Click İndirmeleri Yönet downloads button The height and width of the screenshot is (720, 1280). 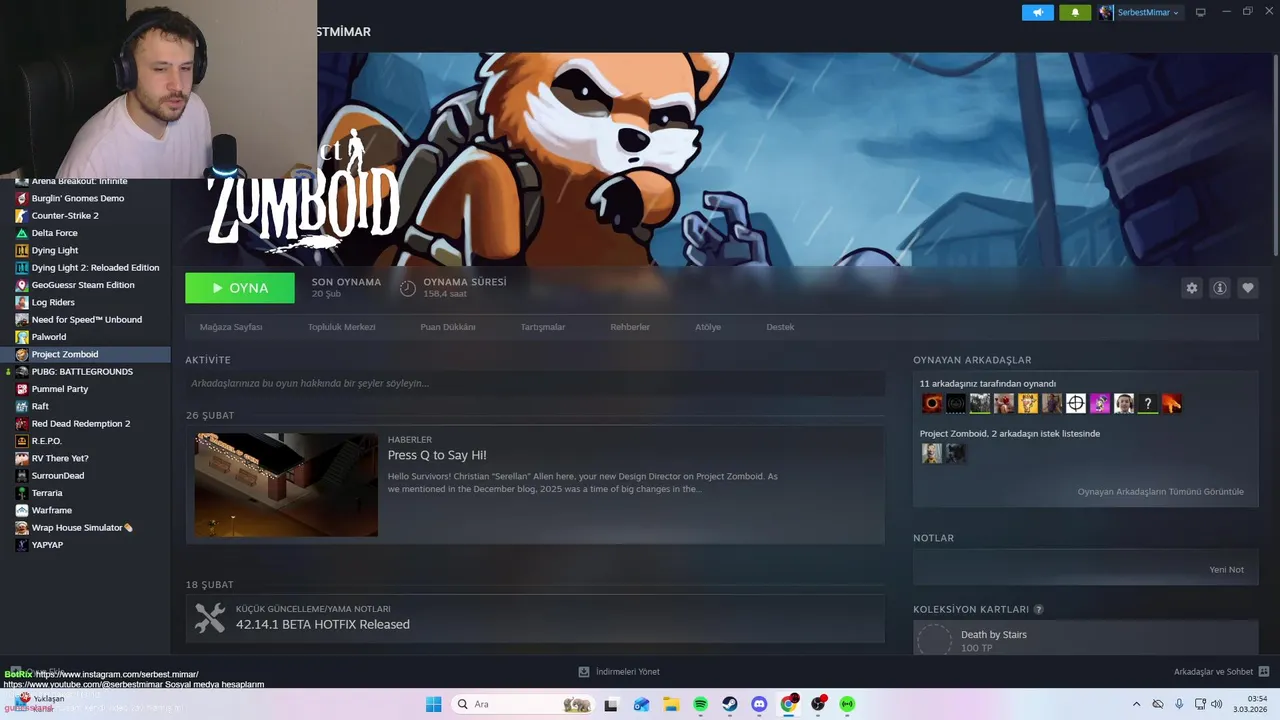pos(619,672)
